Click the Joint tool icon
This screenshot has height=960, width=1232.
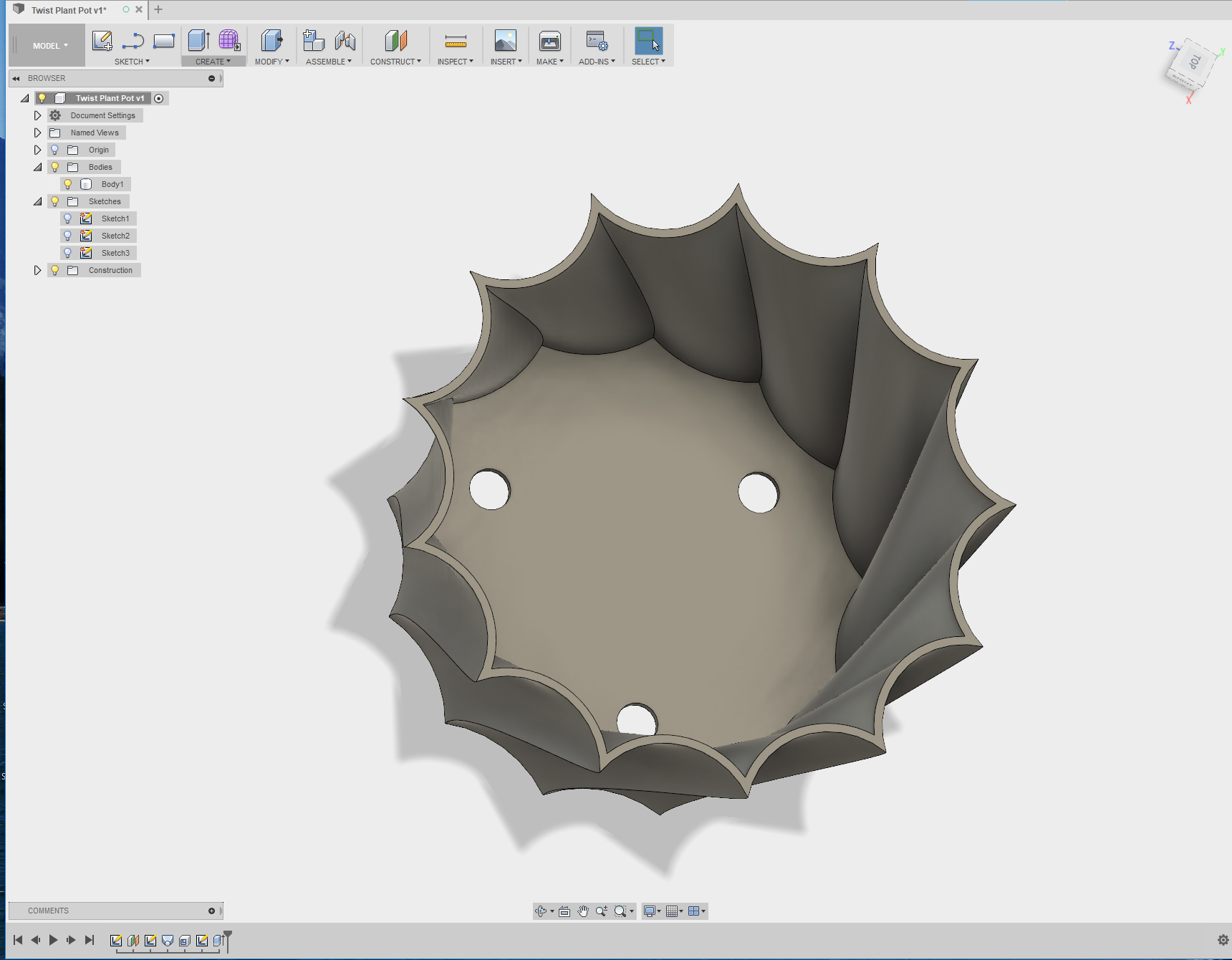click(x=345, y=41)
